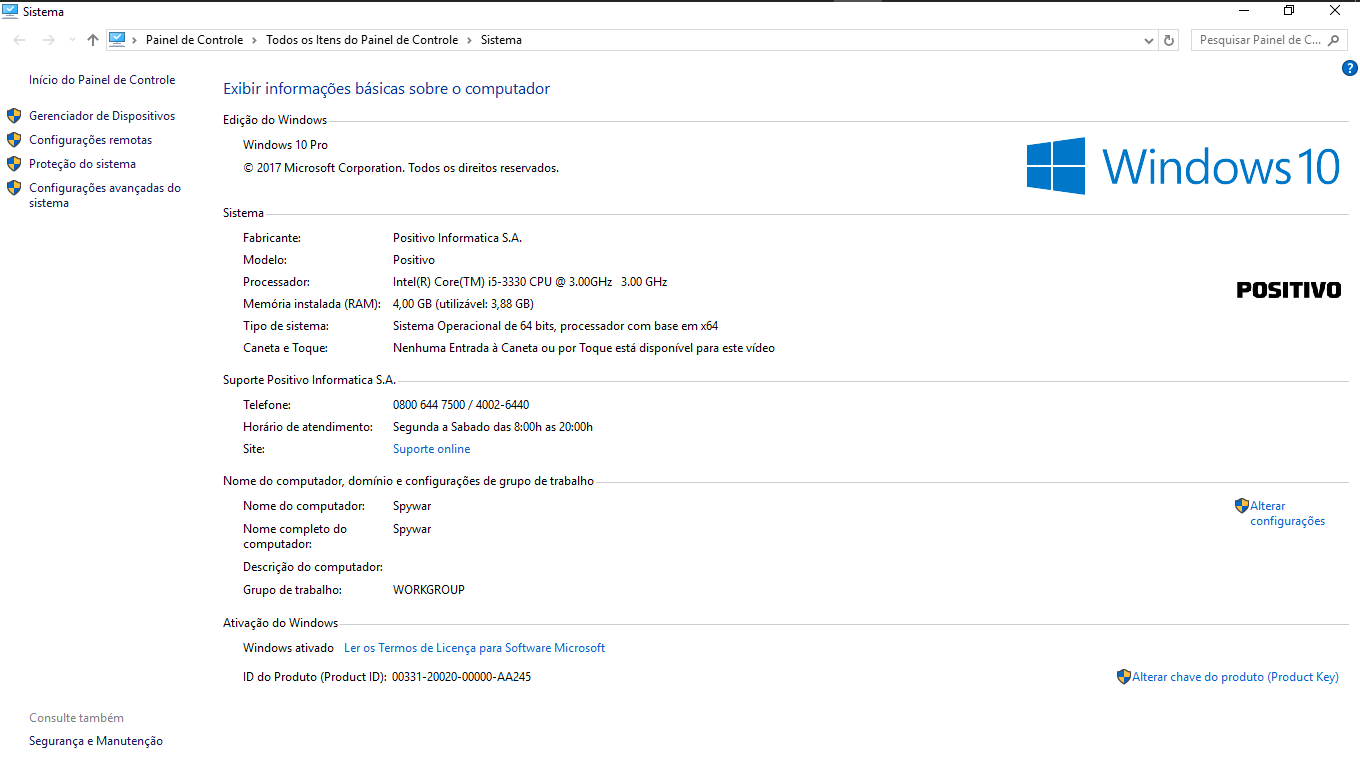This screenshot has width=1360, height=768.
Task: Click the computer name value next to "Nome do computador:"
Action: coord(412,506)
